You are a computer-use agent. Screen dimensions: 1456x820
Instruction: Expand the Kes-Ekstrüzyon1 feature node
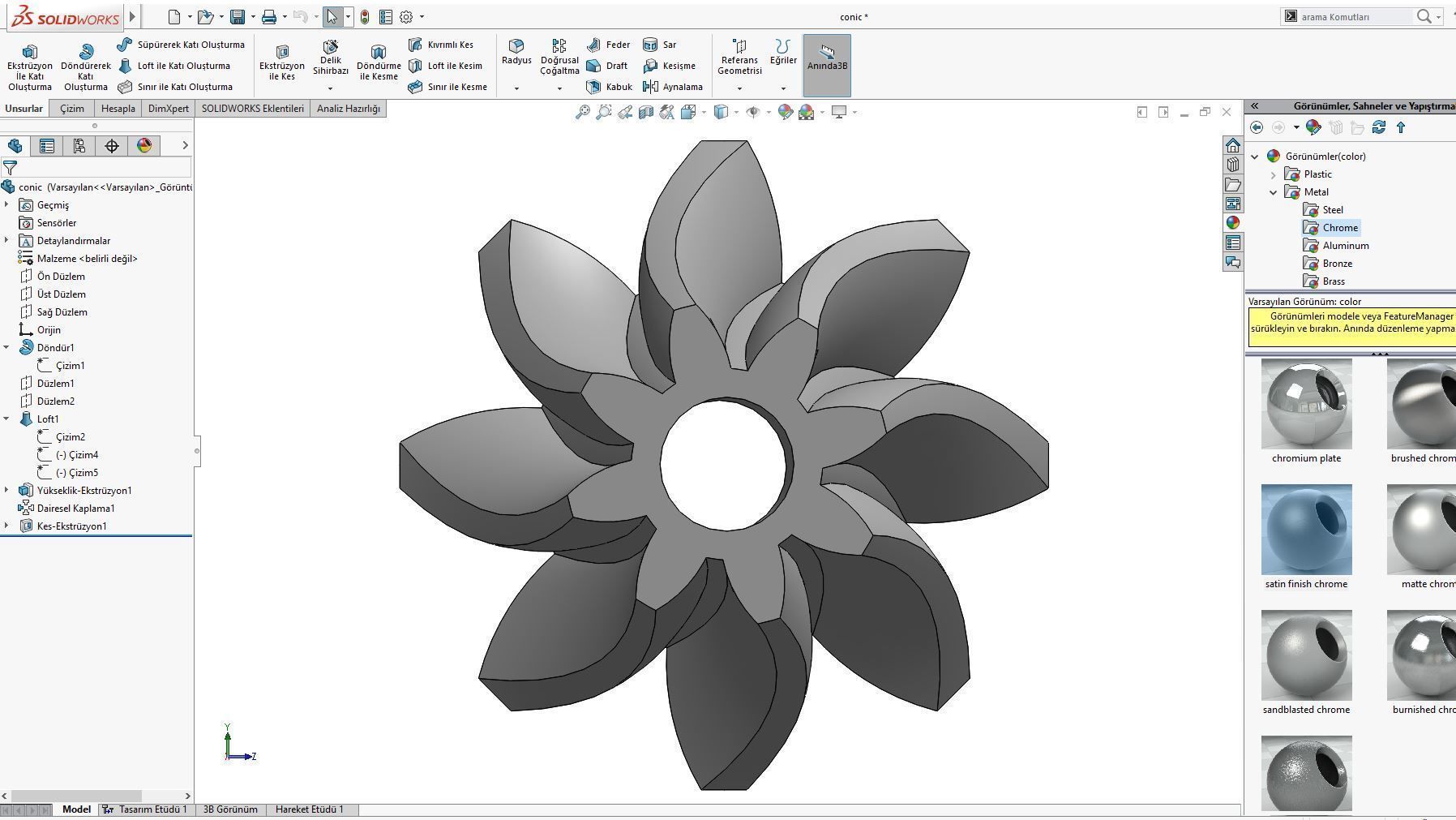point(6,526)
